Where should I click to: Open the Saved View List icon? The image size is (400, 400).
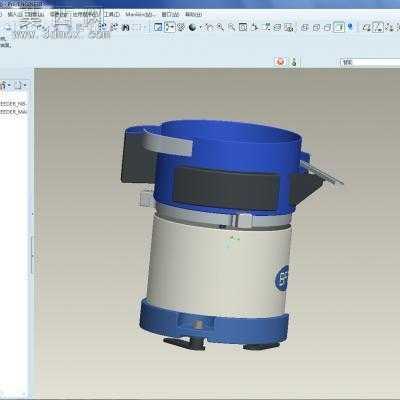point(266,27)
